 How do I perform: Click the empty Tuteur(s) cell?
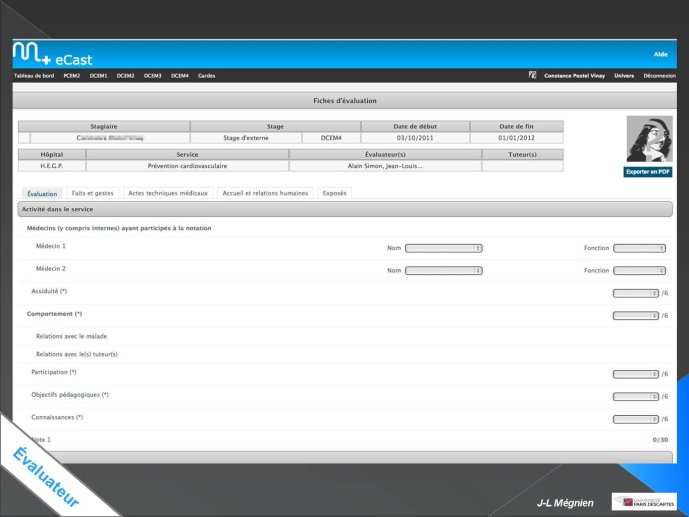522,166
